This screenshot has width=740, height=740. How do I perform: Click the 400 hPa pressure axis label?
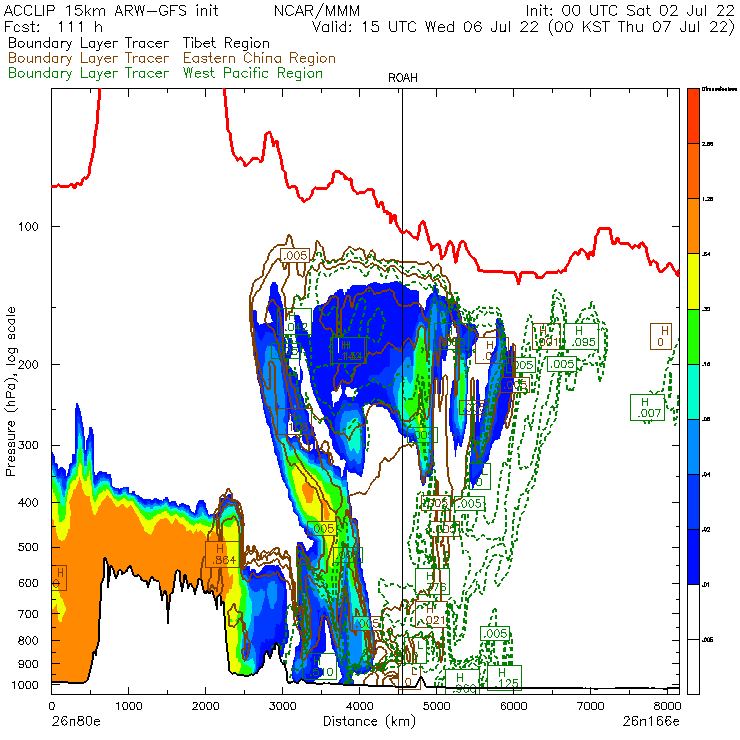click(x=28, y=503)
